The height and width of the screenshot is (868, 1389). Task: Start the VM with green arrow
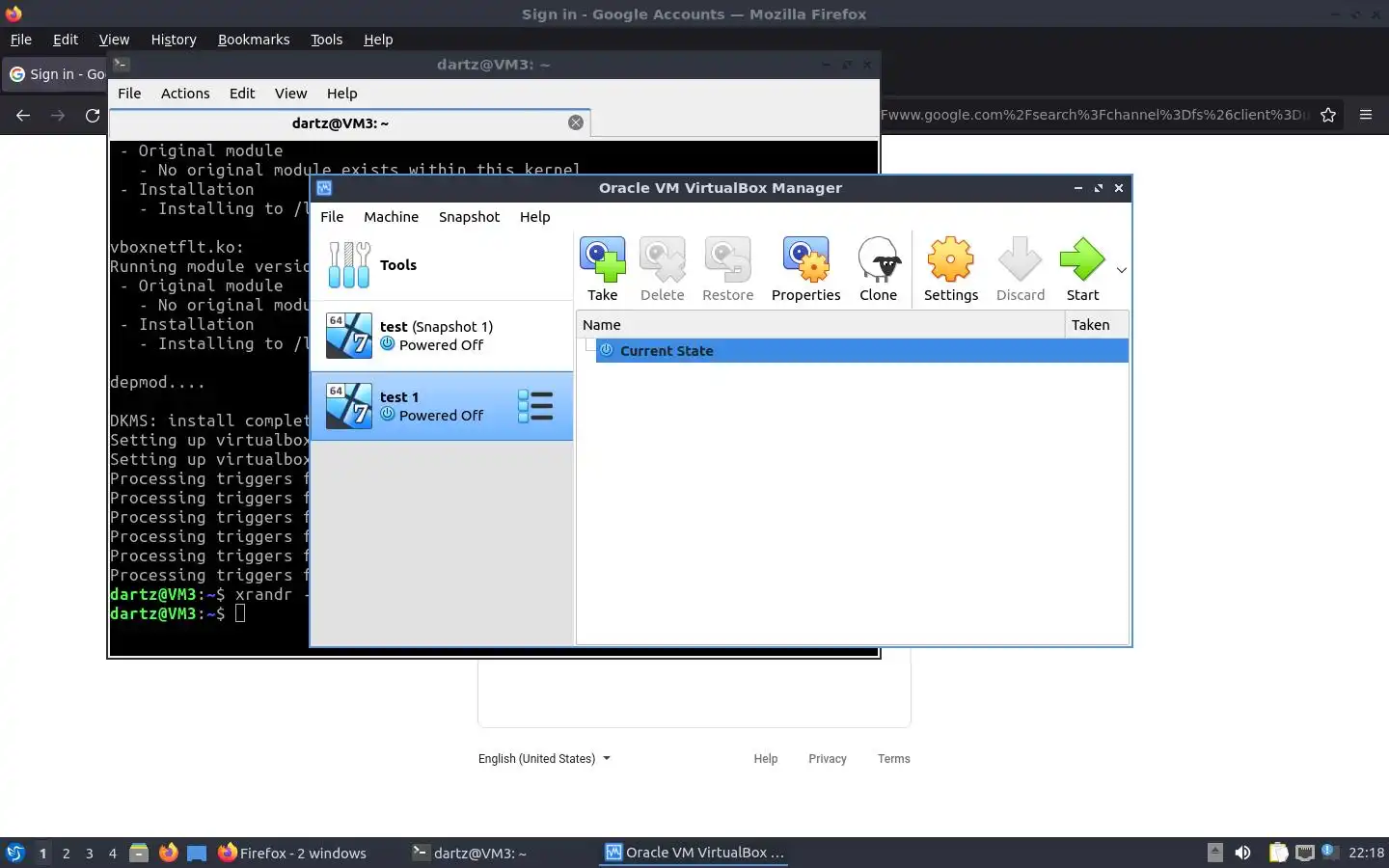[1082, 269]
